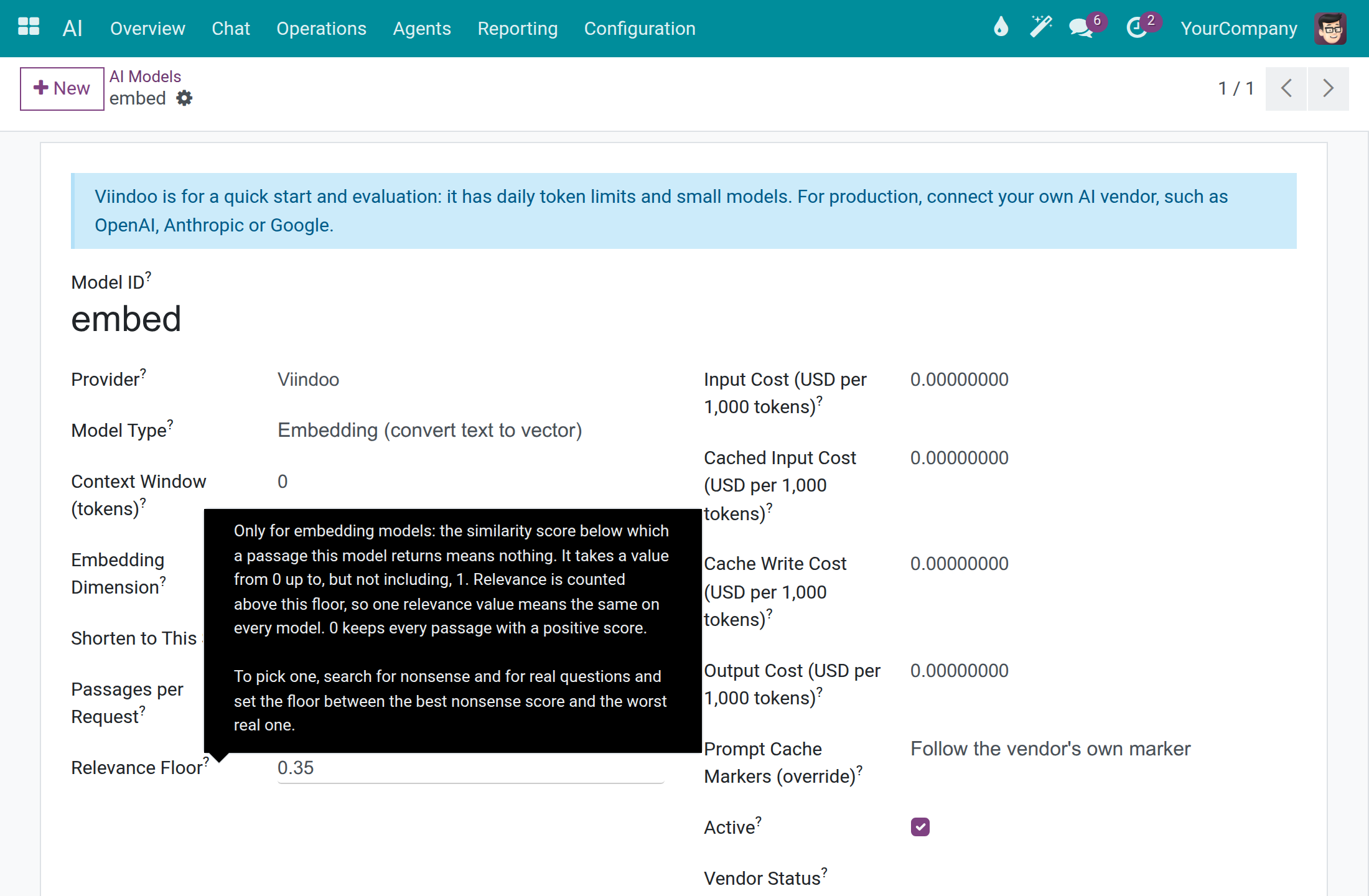
Task: Open the apps grid home menu
Action: [29, 27]
